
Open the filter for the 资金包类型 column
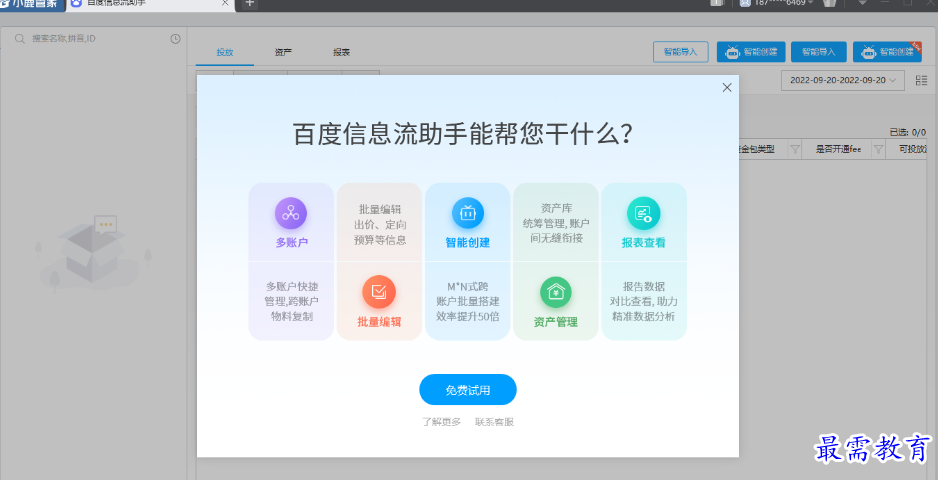click(x=794, y=150)
